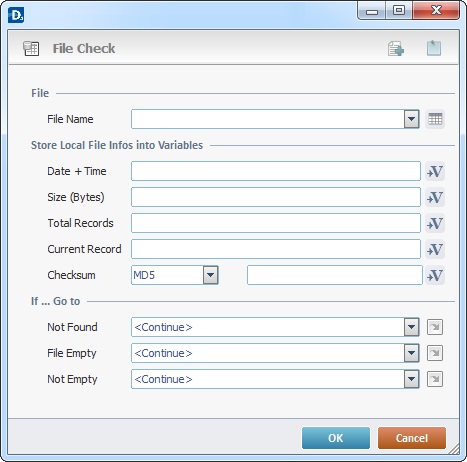Focus the Total Records input field

[x=276, y=223]
